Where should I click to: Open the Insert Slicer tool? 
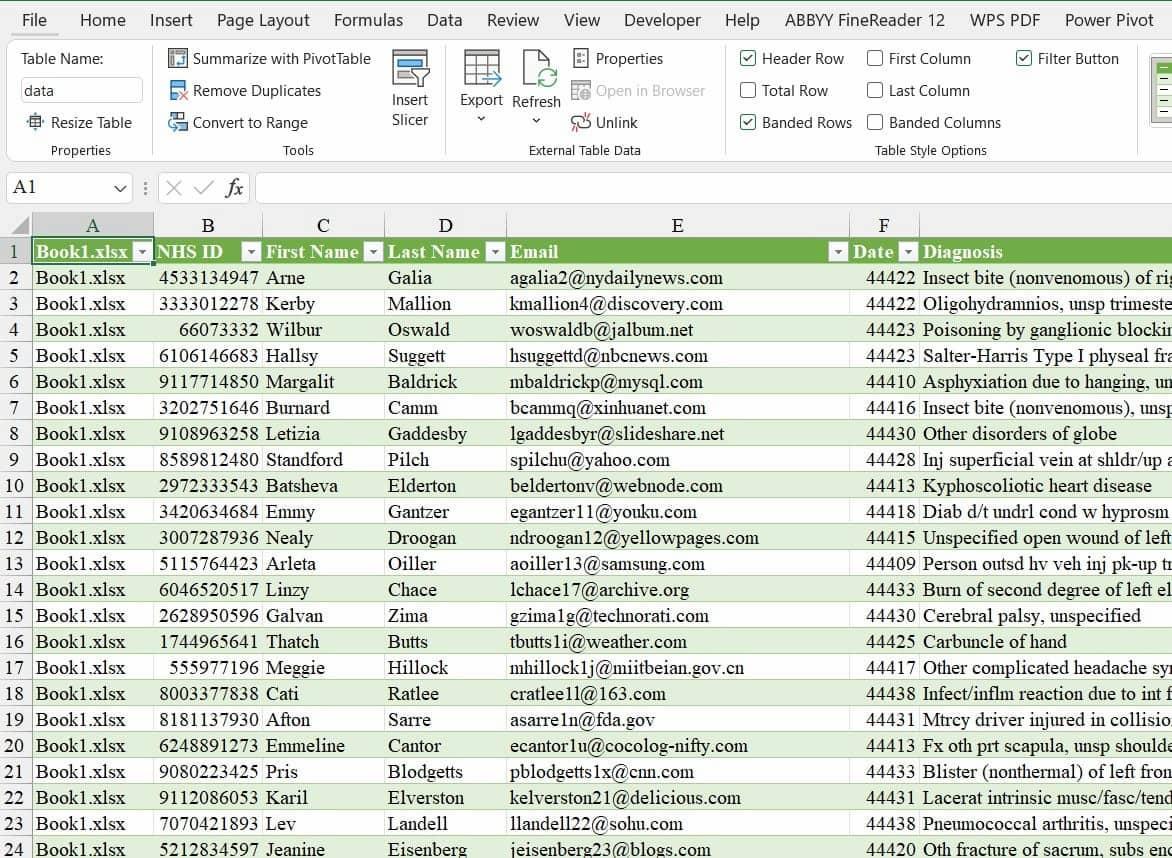410,89
